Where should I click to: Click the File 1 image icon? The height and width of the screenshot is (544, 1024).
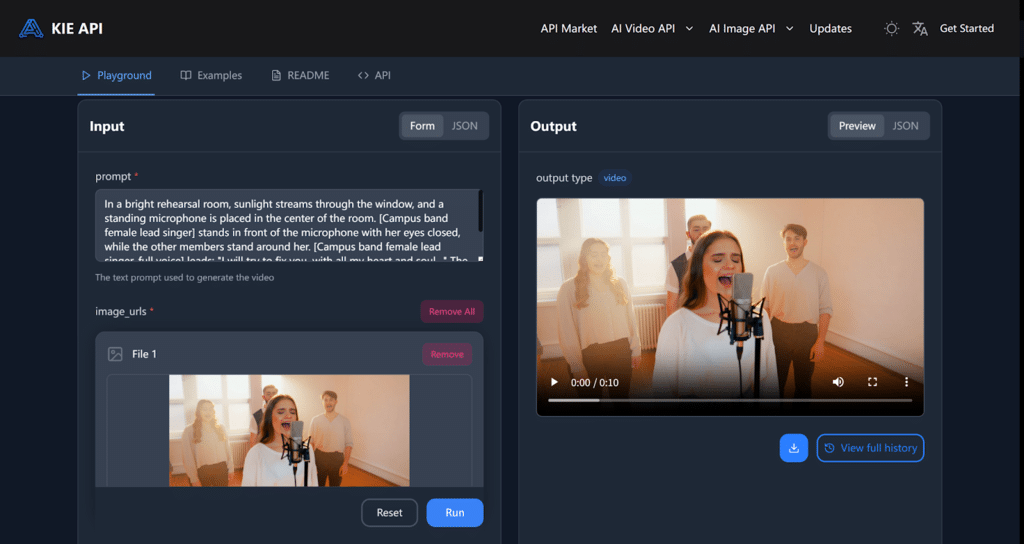pyautogui.click(x=115, y=354)
